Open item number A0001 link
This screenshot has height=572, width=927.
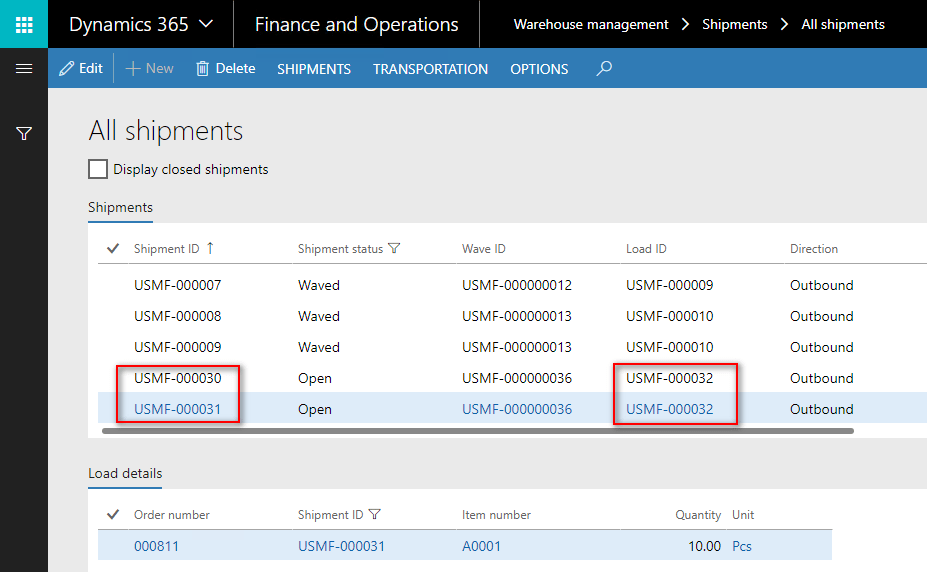[481, 546]
